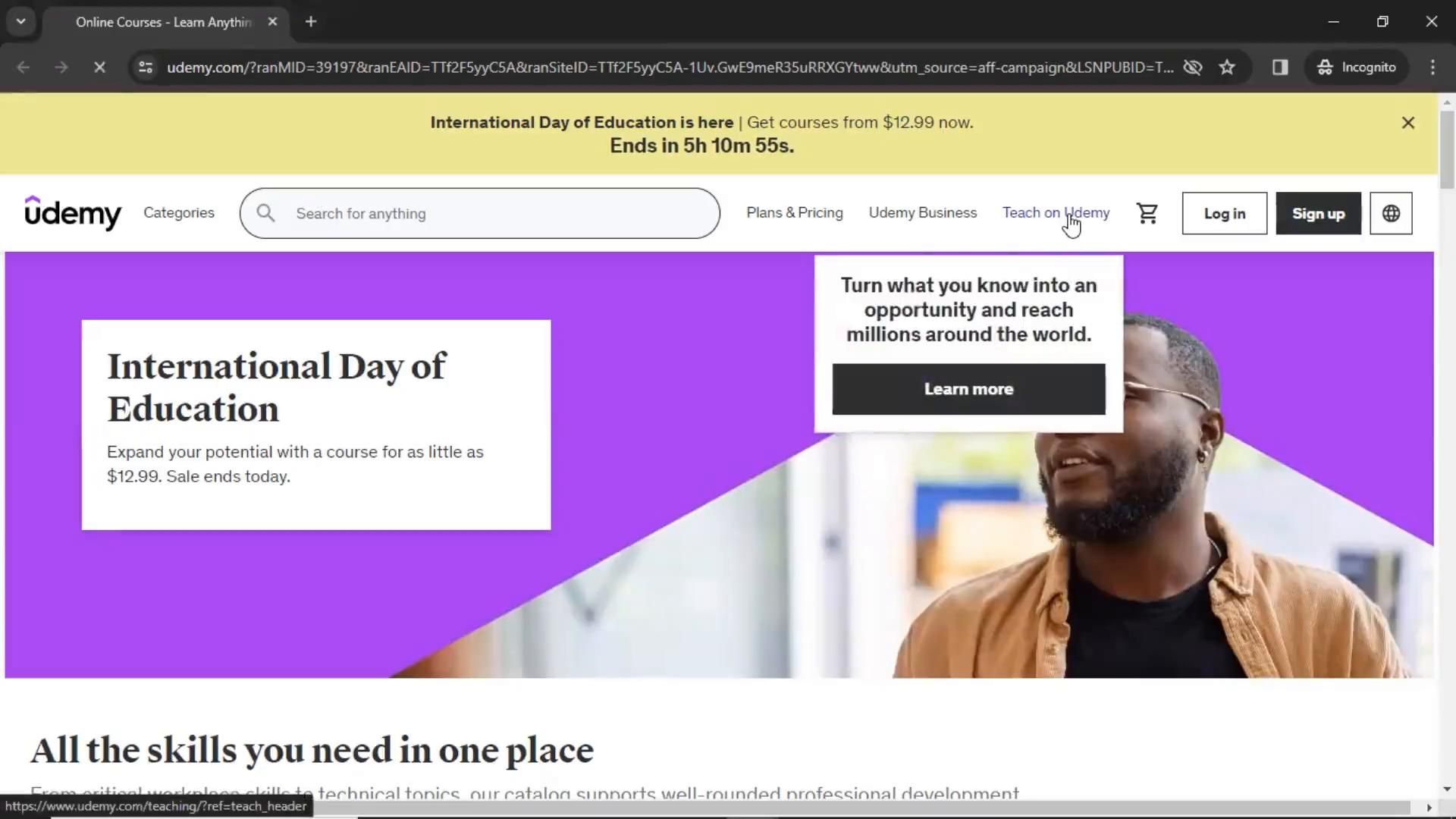The image size is (1456, 819).
Task: Click the Sign up button
Action: pyautogui.click(x=1318, y=213)
